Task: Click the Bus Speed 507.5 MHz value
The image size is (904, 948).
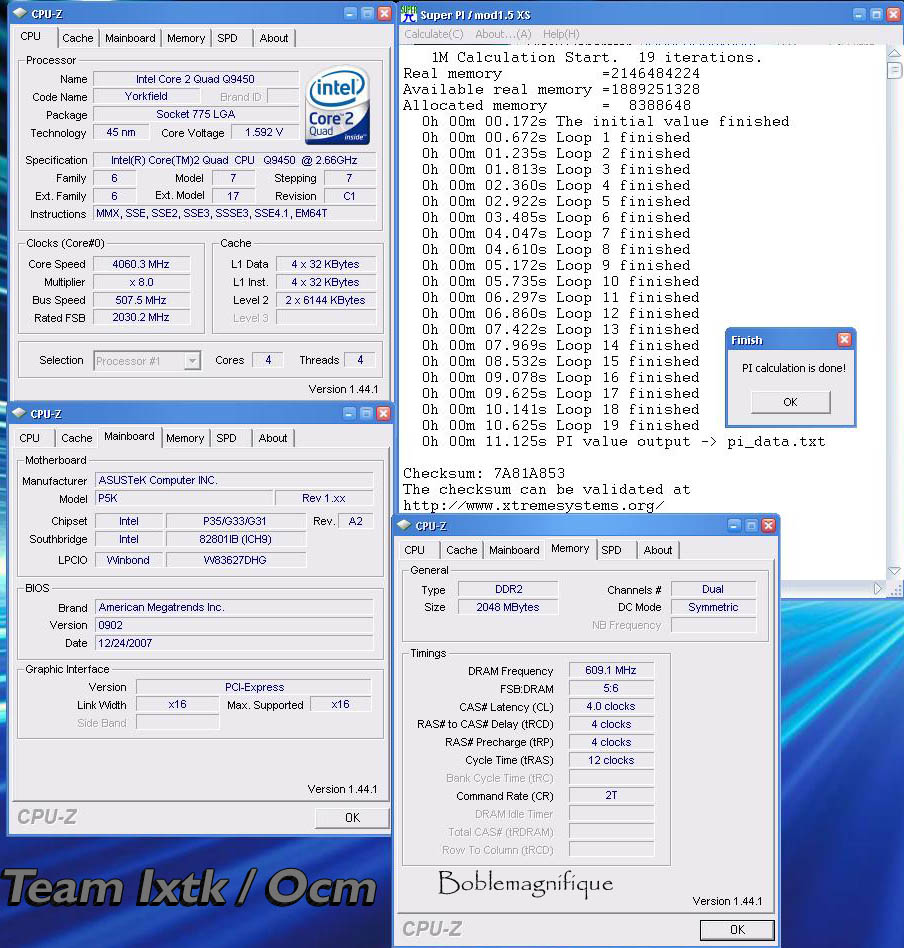Action: [141, 300]
